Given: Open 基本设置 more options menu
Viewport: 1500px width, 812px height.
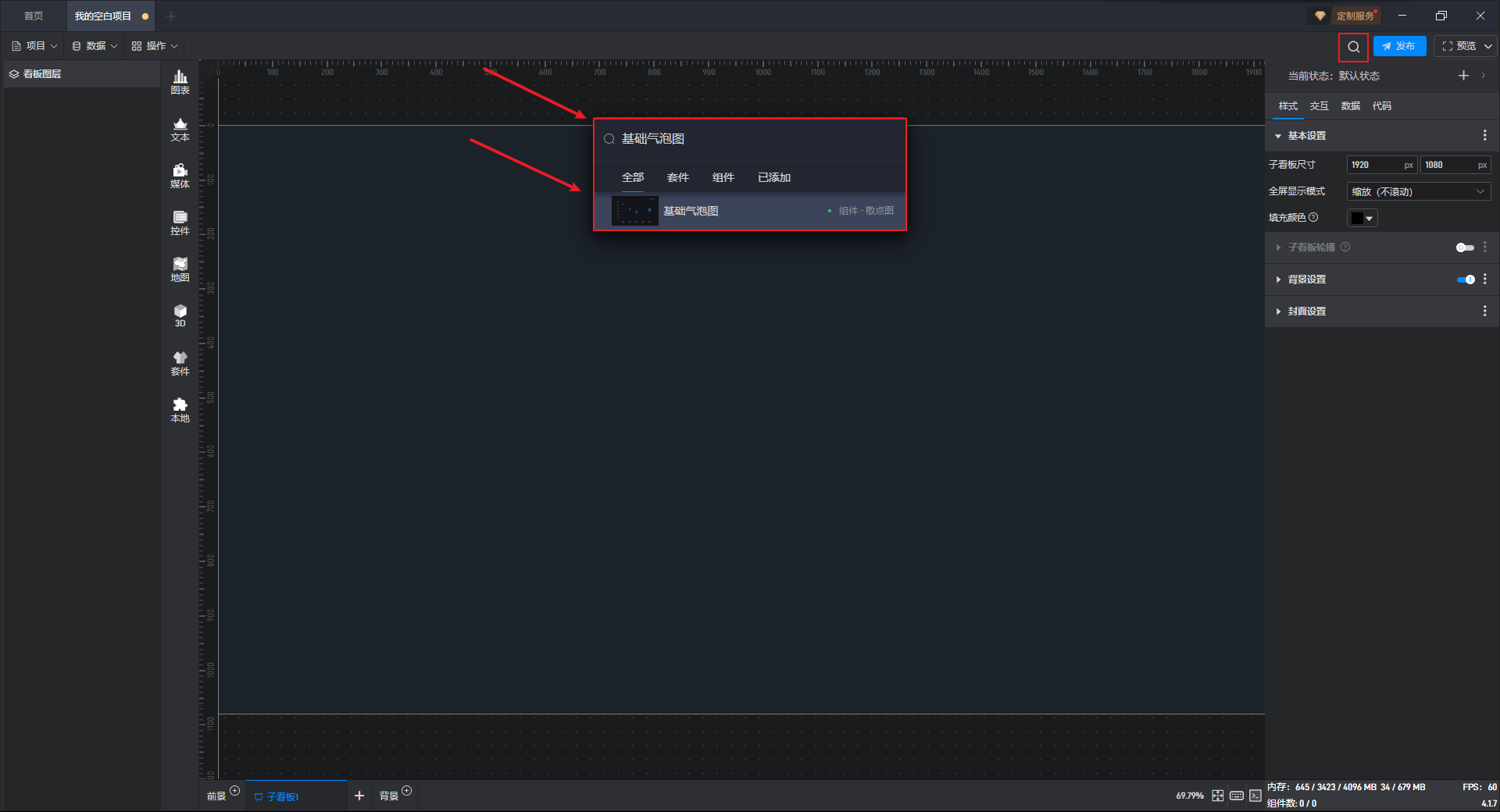Looking at the screenshot, I should pos(1485,136).
